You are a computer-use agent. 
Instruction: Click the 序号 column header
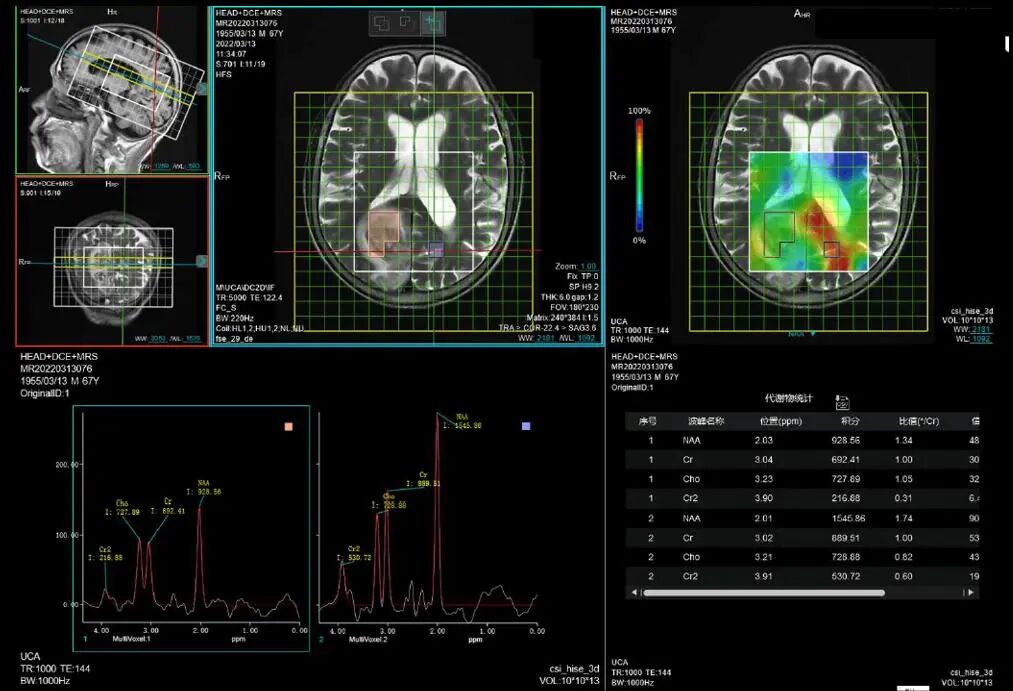click(647, 421)
